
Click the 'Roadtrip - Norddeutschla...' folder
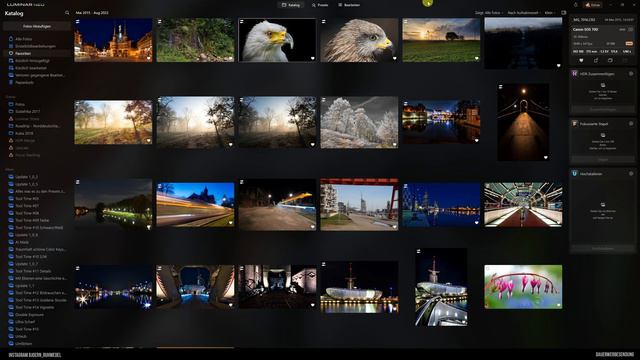pyautogui.click(x=37, y=126)
